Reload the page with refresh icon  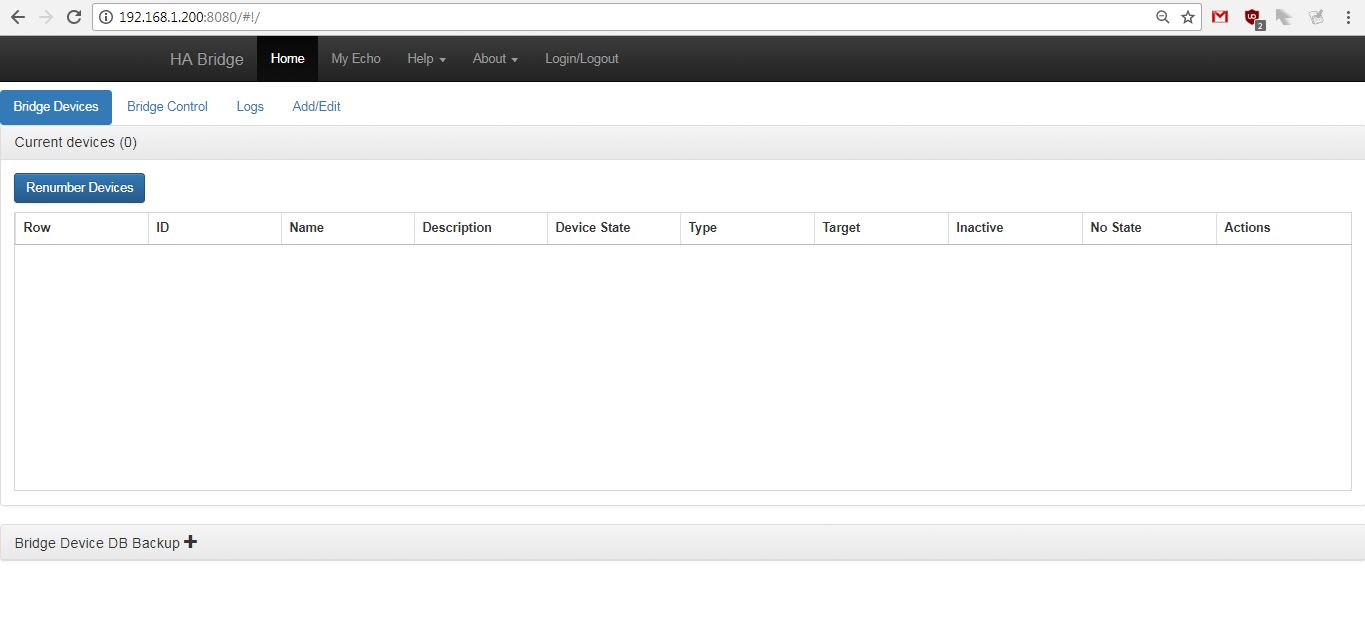[73, 17]
